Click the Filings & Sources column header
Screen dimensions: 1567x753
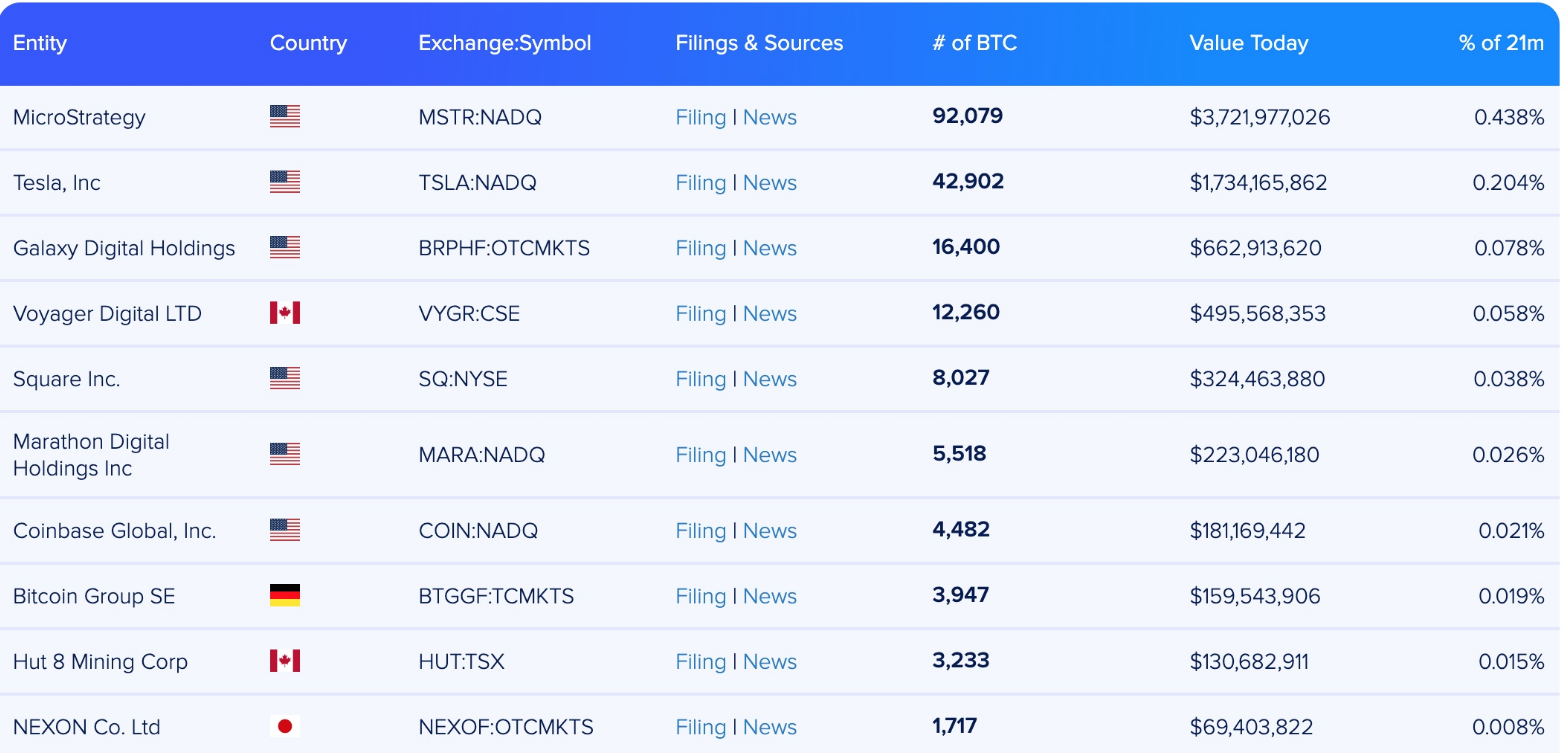coord(759,43)
